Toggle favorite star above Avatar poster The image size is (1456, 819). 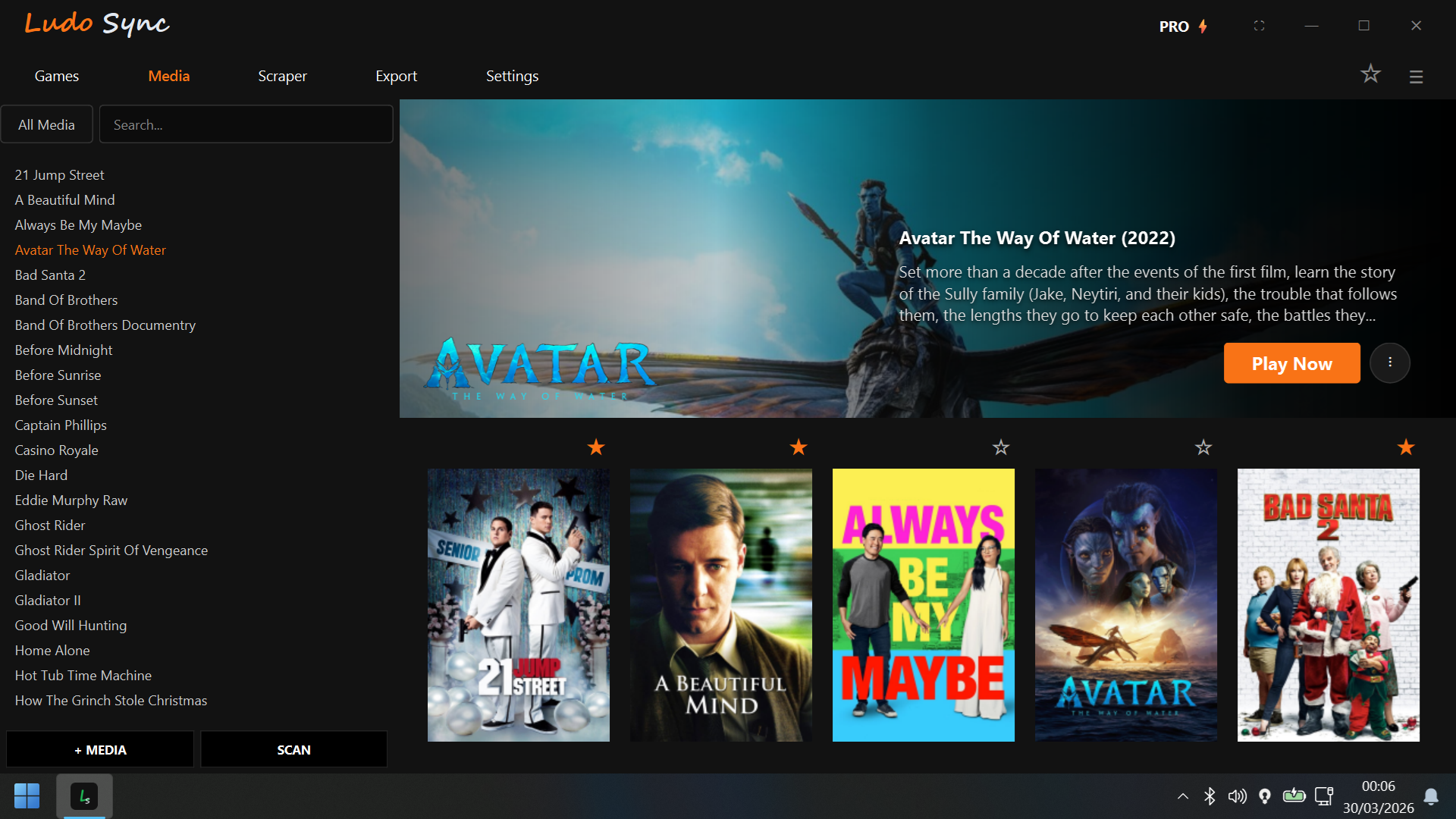(1203, 447)
